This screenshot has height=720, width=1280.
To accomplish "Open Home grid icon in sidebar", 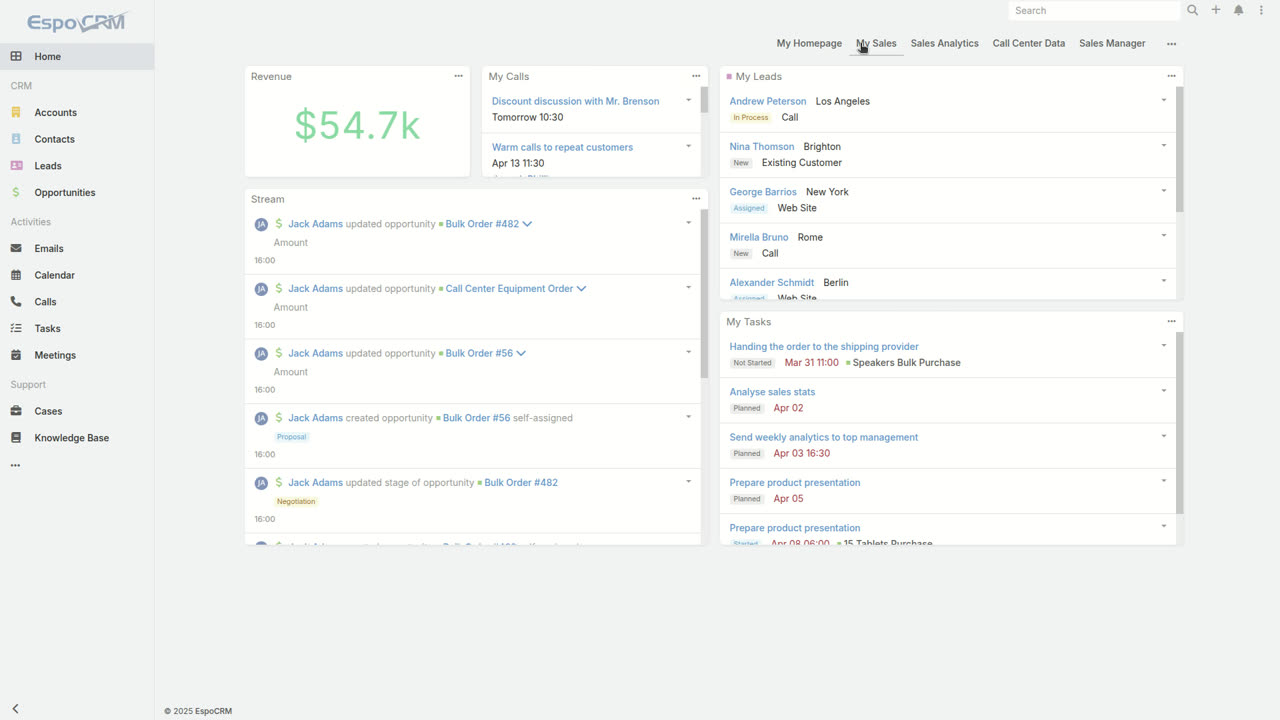I will 16,57.
